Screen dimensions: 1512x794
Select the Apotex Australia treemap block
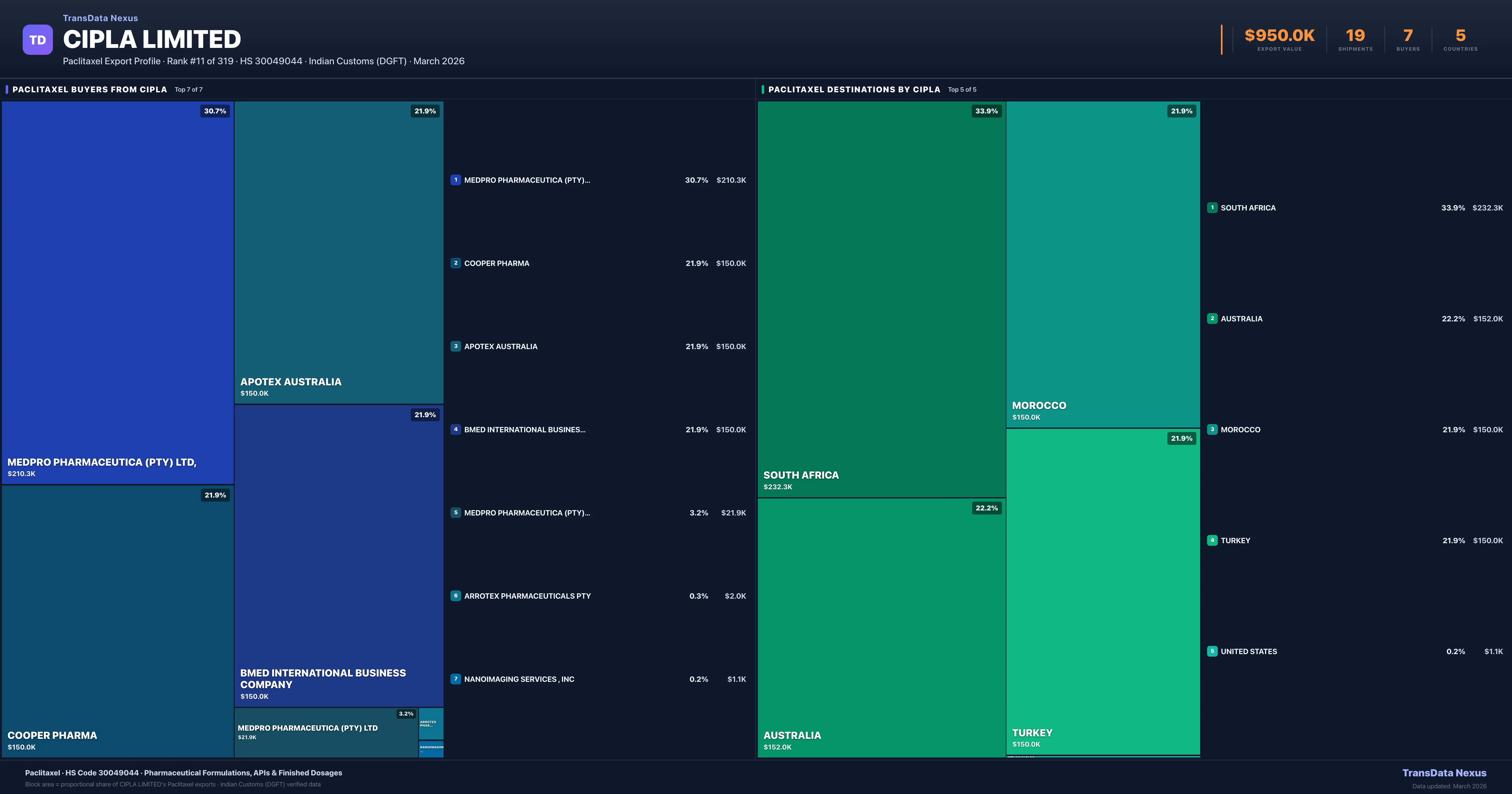(339, 252)
